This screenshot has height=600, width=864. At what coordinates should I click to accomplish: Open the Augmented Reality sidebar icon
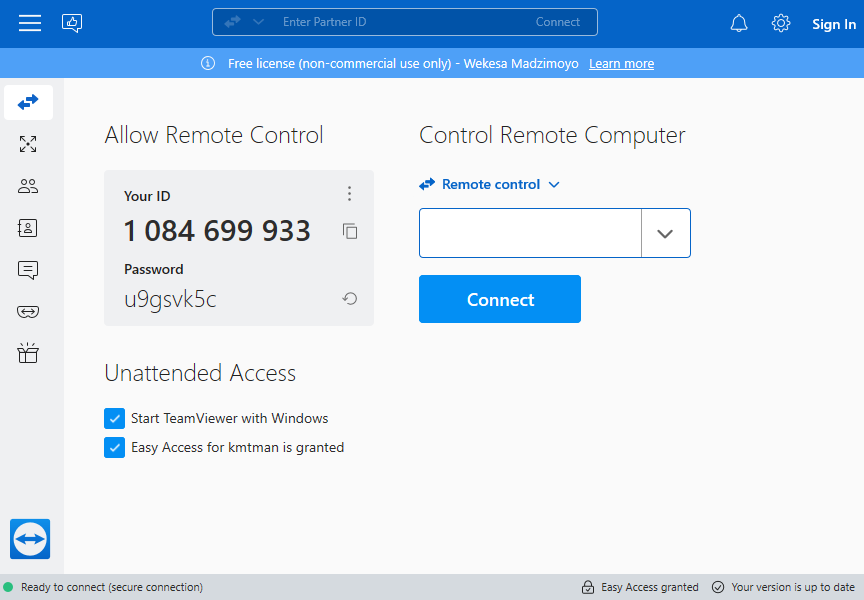click(28, 312)
